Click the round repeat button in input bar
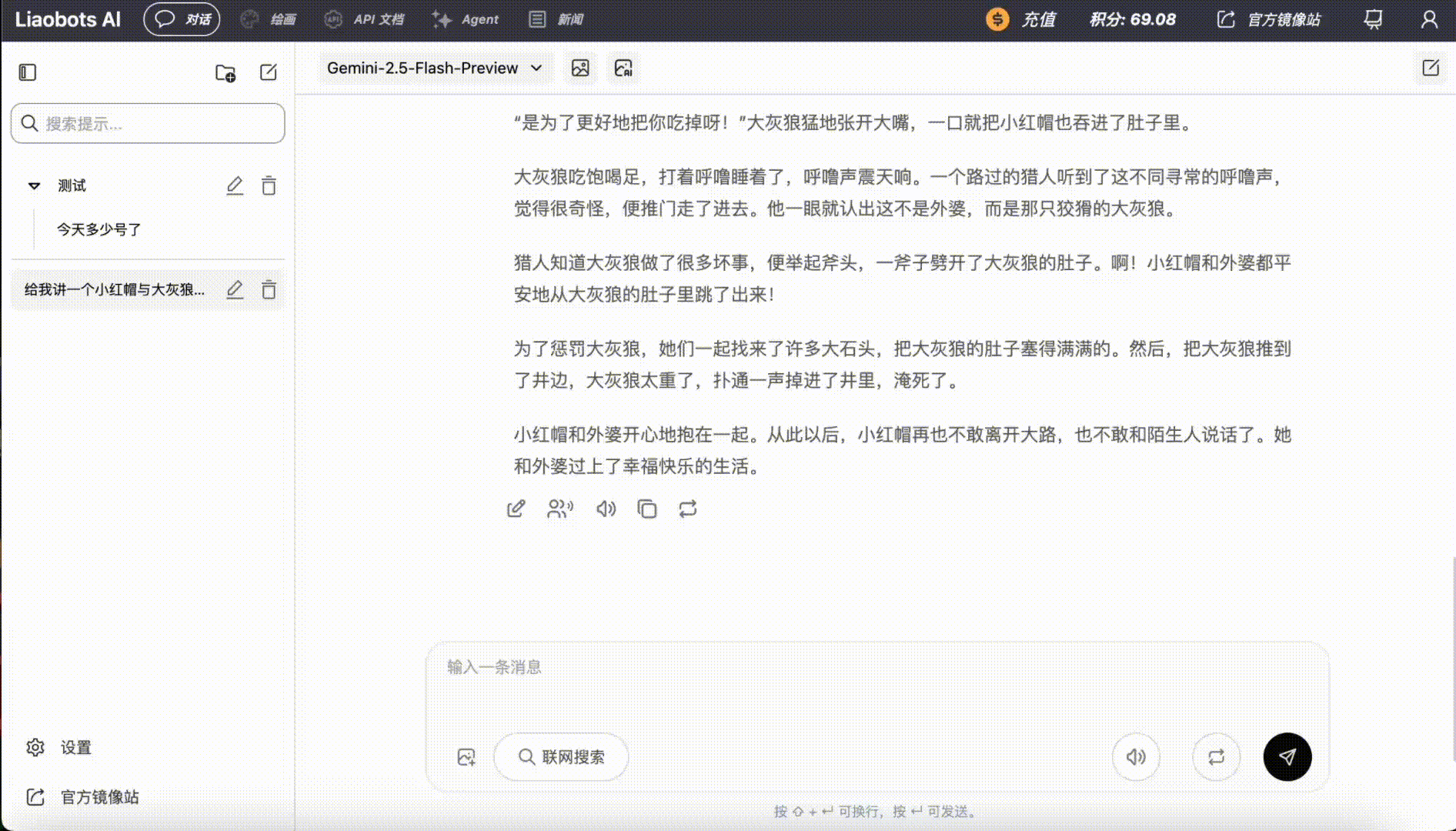Viewport: 1456px width, 831px height. click(1216, 757)
